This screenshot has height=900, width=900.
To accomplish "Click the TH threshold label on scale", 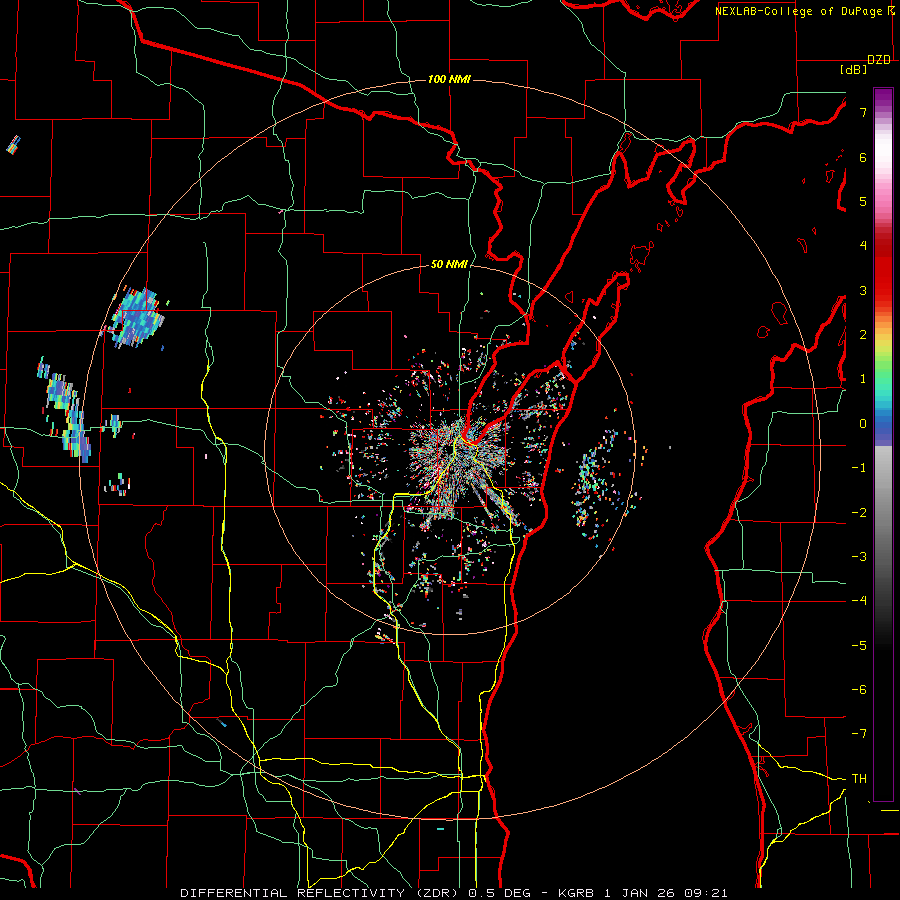I will [859, 779].
